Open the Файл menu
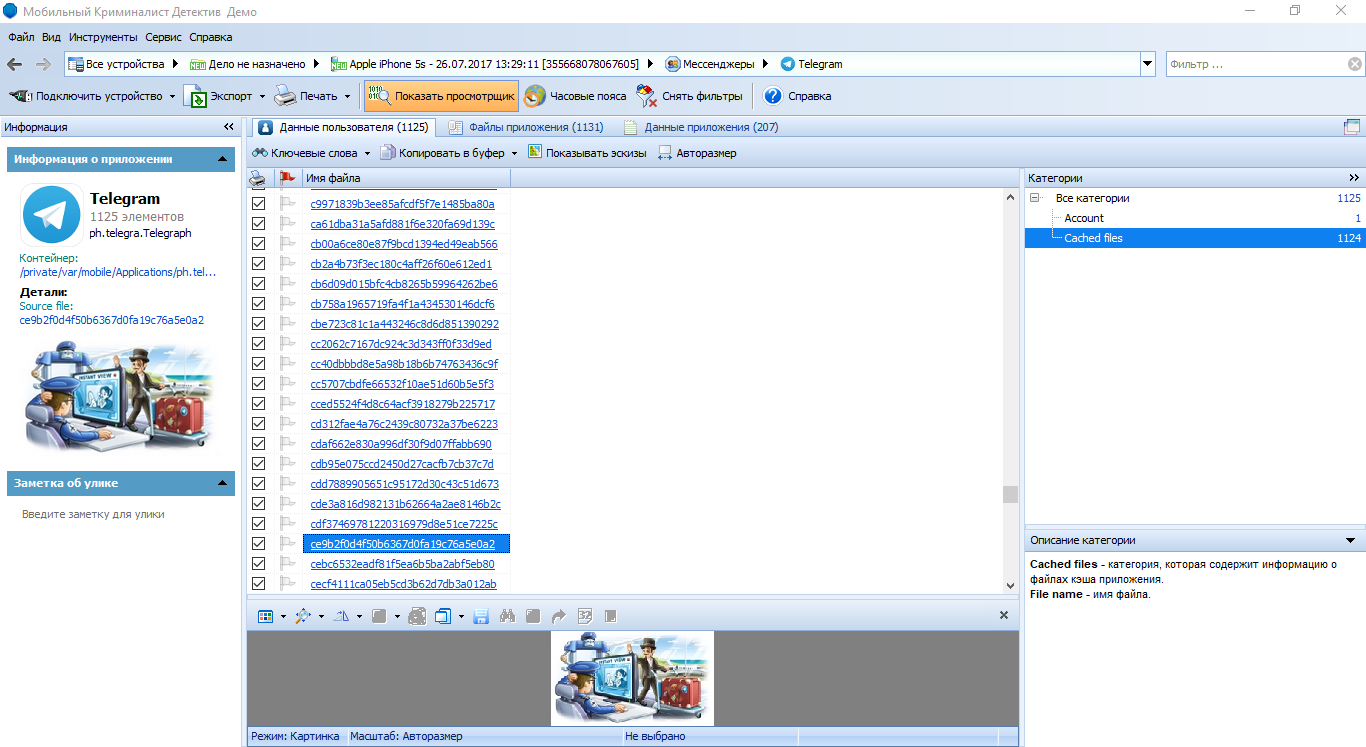 click(21, 37)
